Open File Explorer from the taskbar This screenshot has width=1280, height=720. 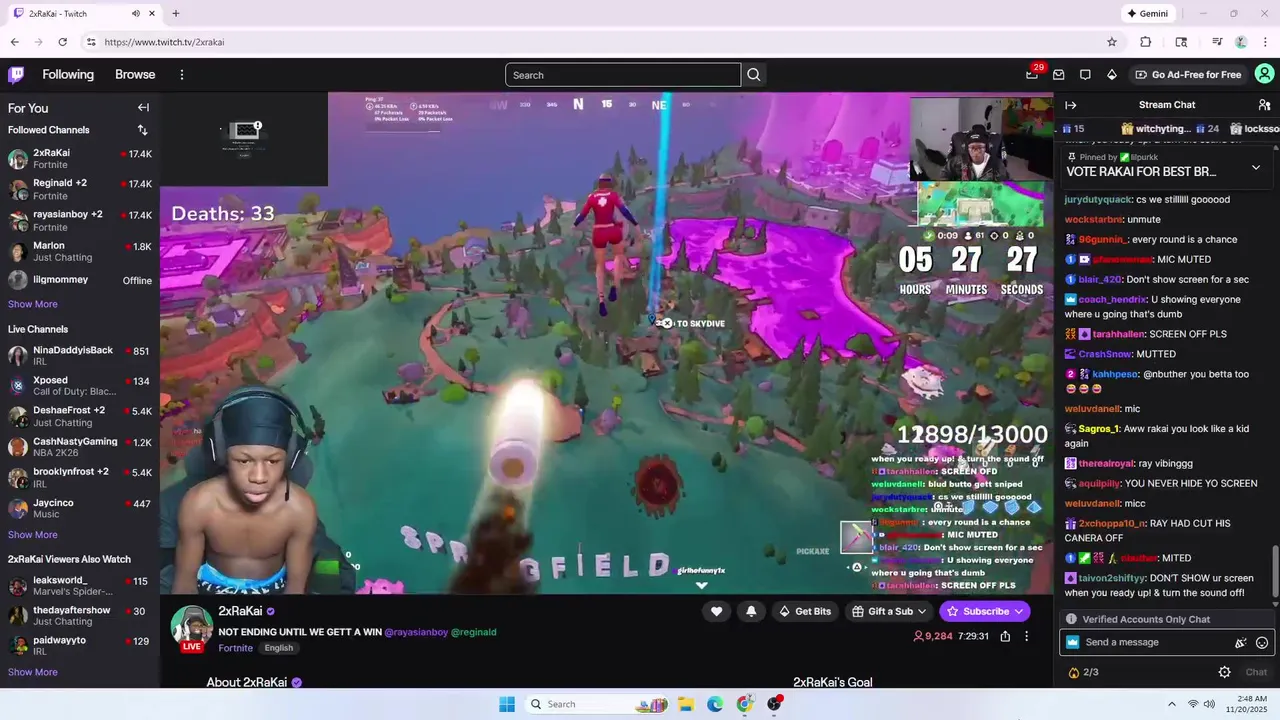pos(686,704)
